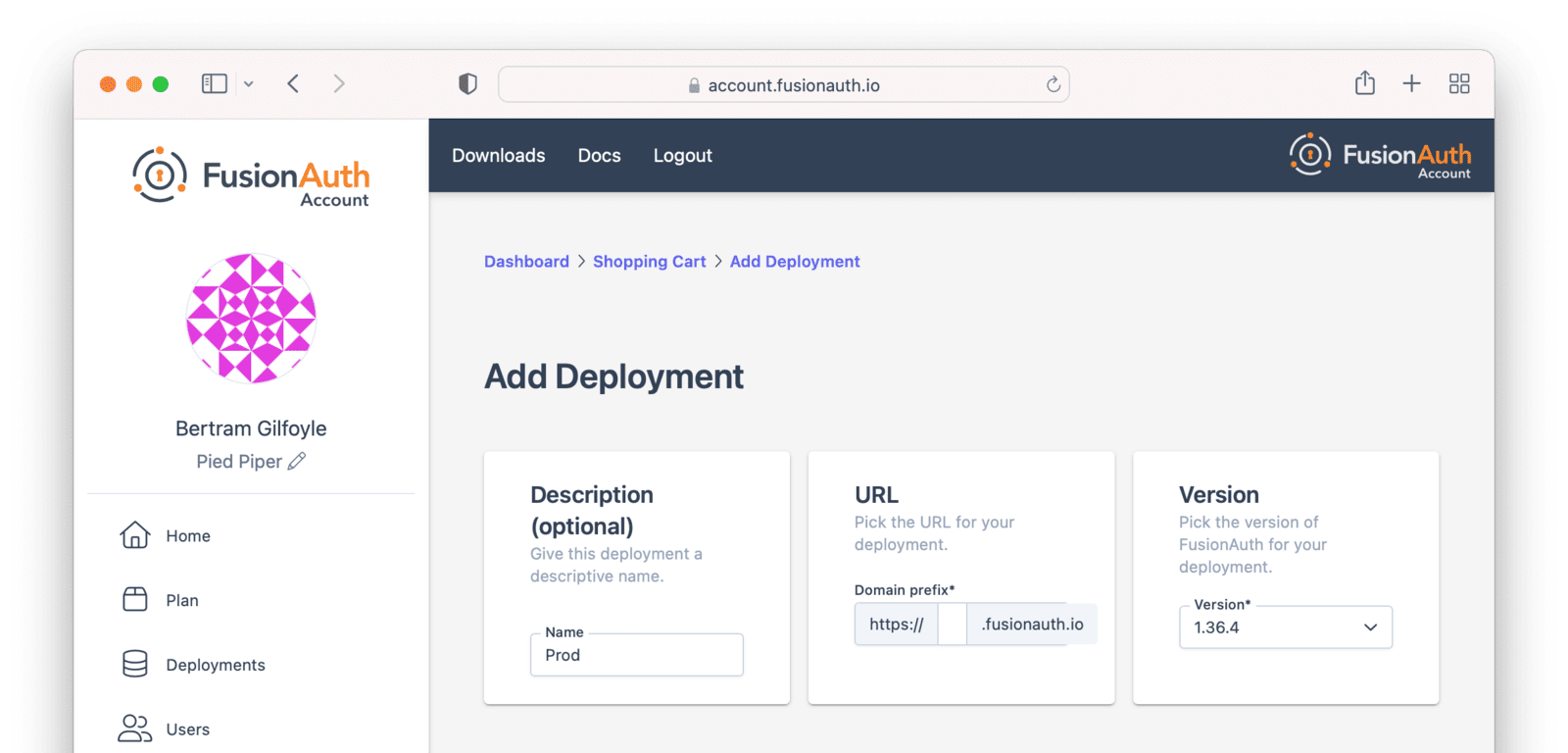The width and height of the screenshot is (1568, 753).
Task: Open the Downloads menu item
Action: tap(499, 155)
